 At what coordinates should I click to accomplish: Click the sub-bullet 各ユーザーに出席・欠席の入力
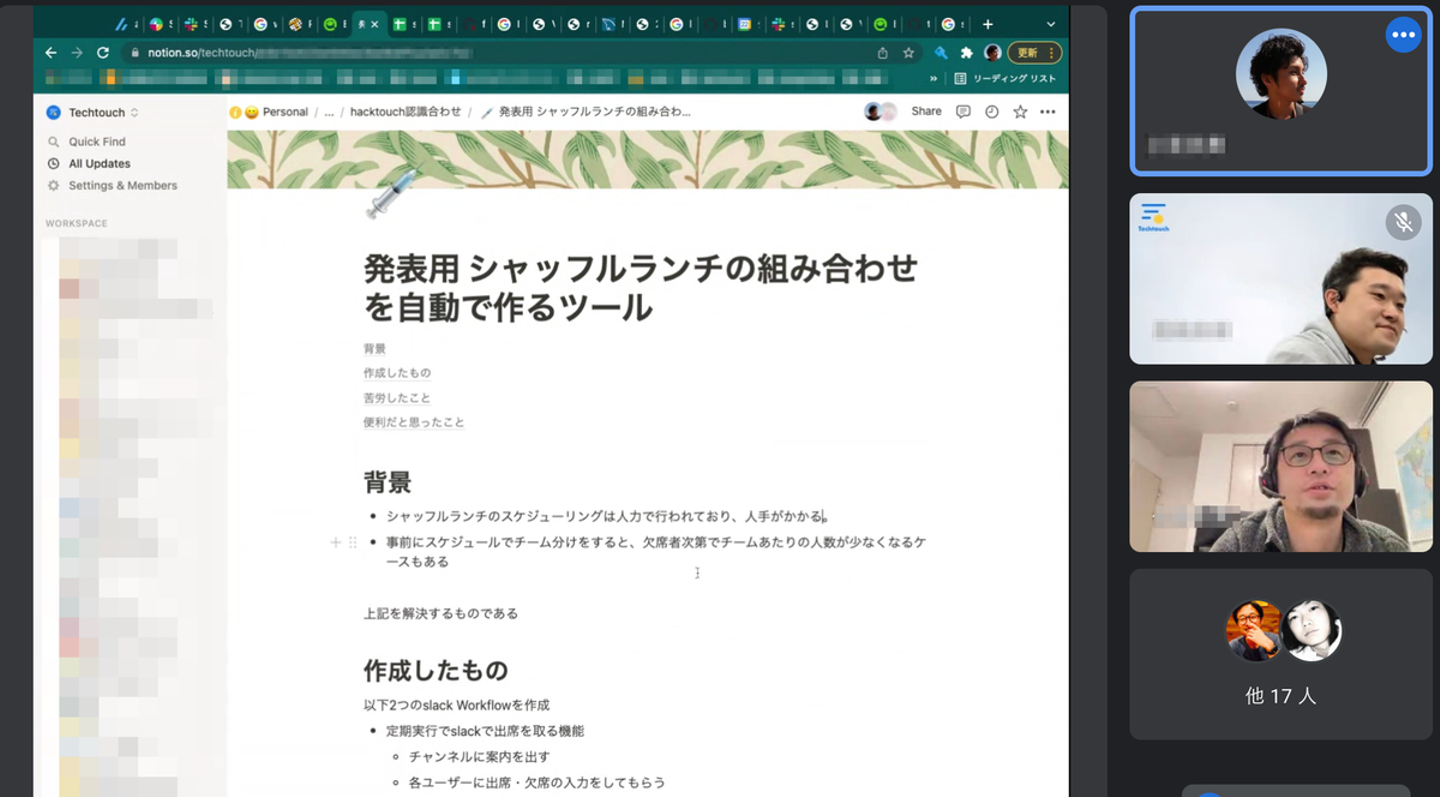point(537,783)
